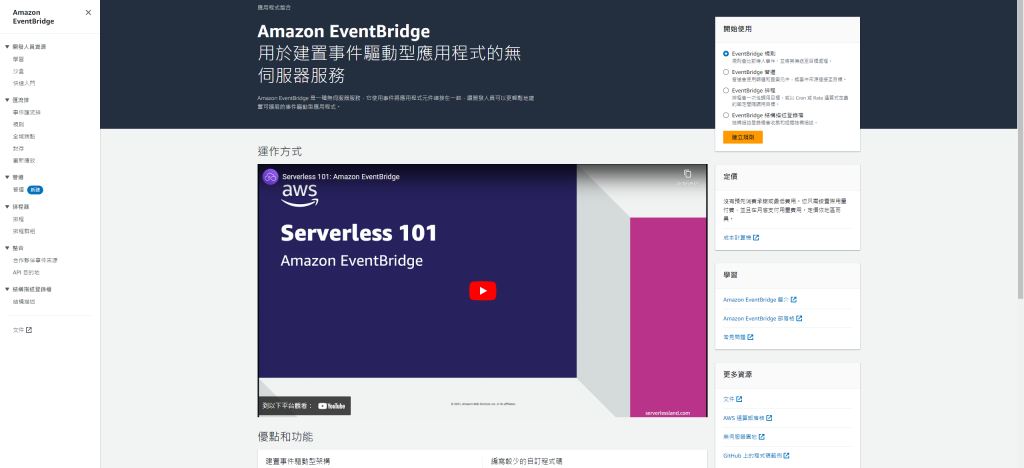Click the 更多資源 panel header

click(x=737, y=375)
